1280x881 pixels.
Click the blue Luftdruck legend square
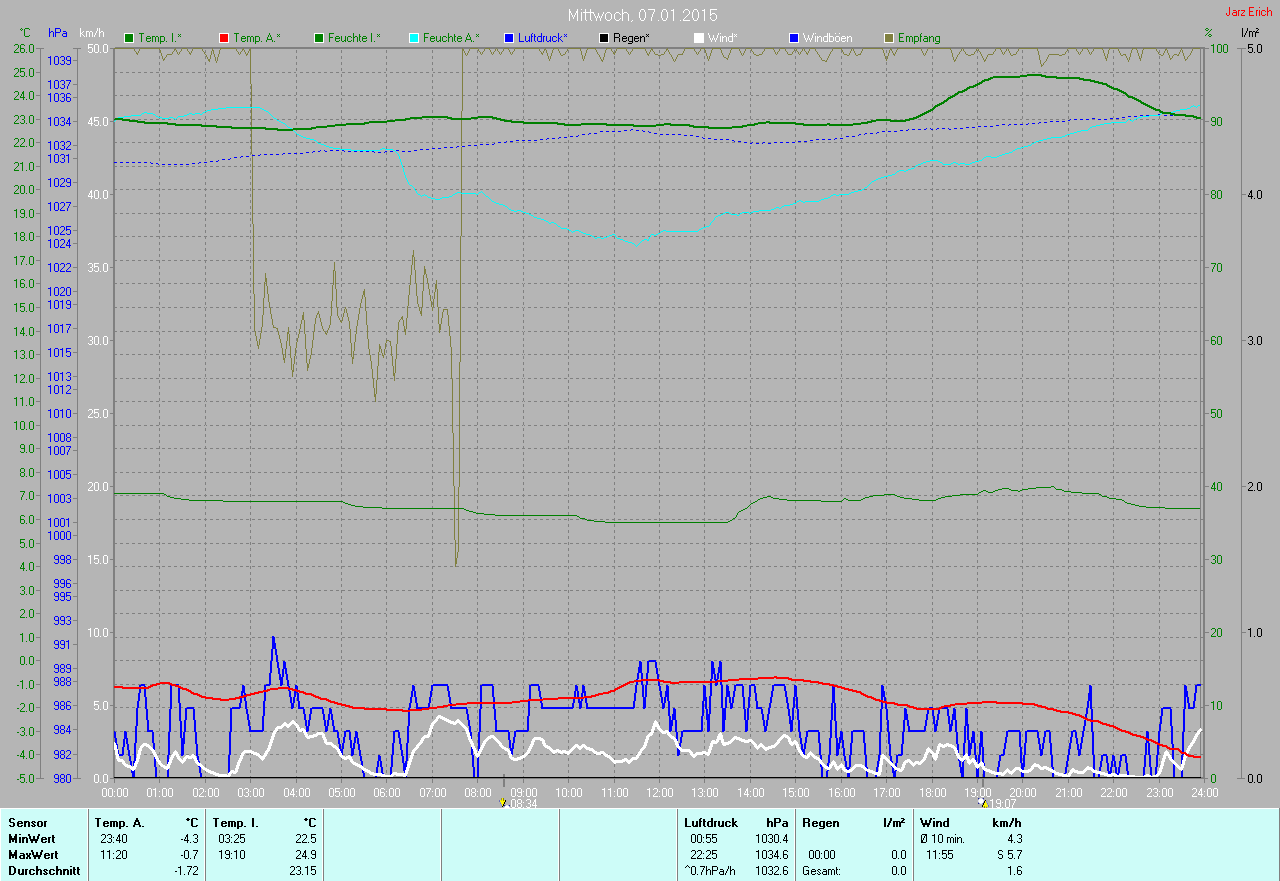[509, 38]
